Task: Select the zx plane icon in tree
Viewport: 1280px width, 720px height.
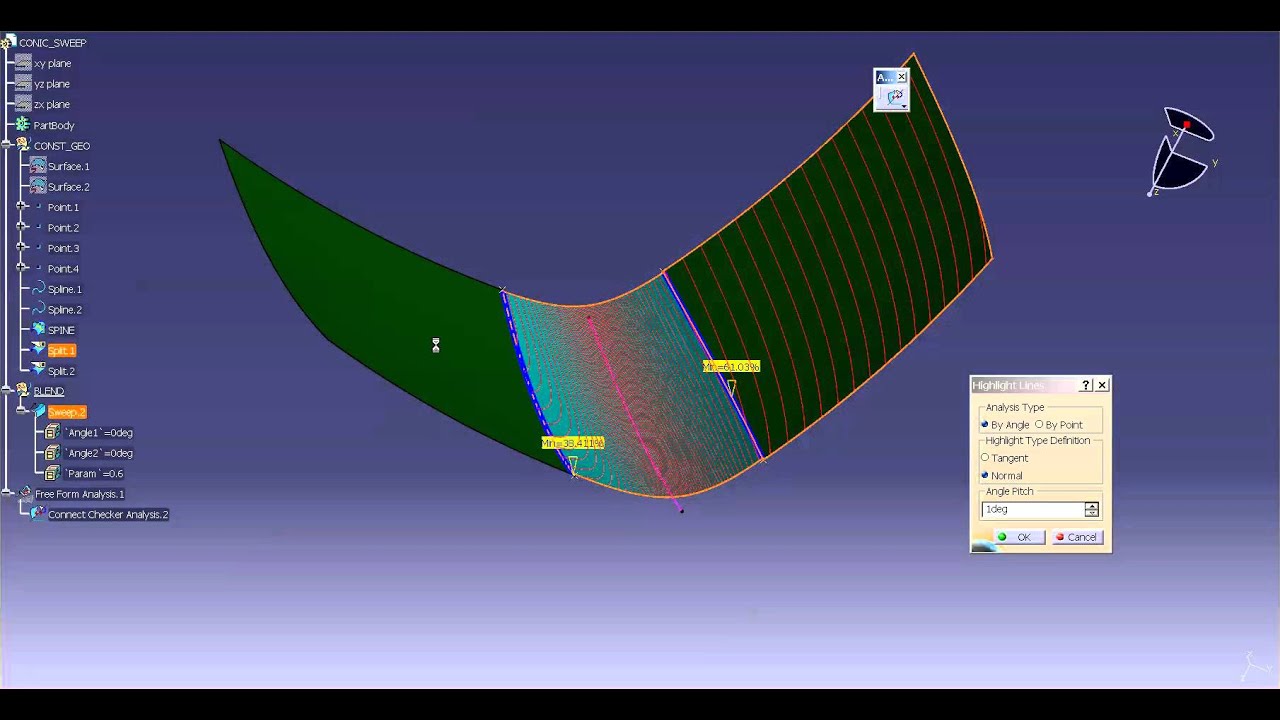Action: coord(23,104)
